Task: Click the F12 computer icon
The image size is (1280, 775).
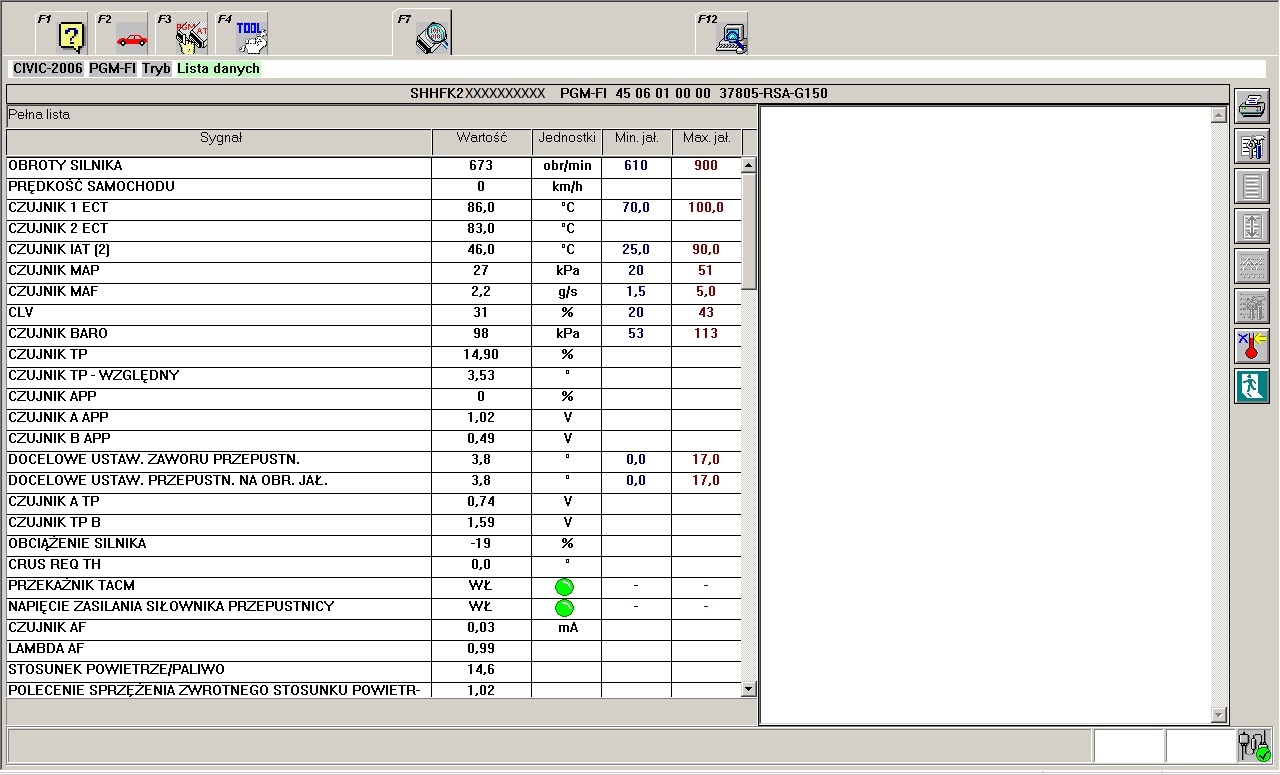Action: (722, 34)
